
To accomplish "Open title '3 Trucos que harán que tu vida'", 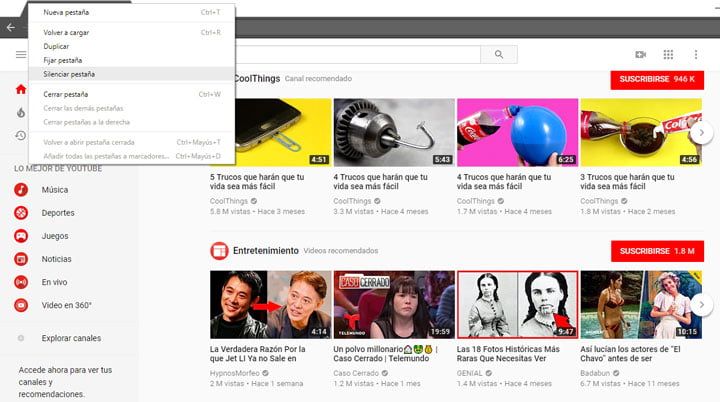I will point(627,181).
